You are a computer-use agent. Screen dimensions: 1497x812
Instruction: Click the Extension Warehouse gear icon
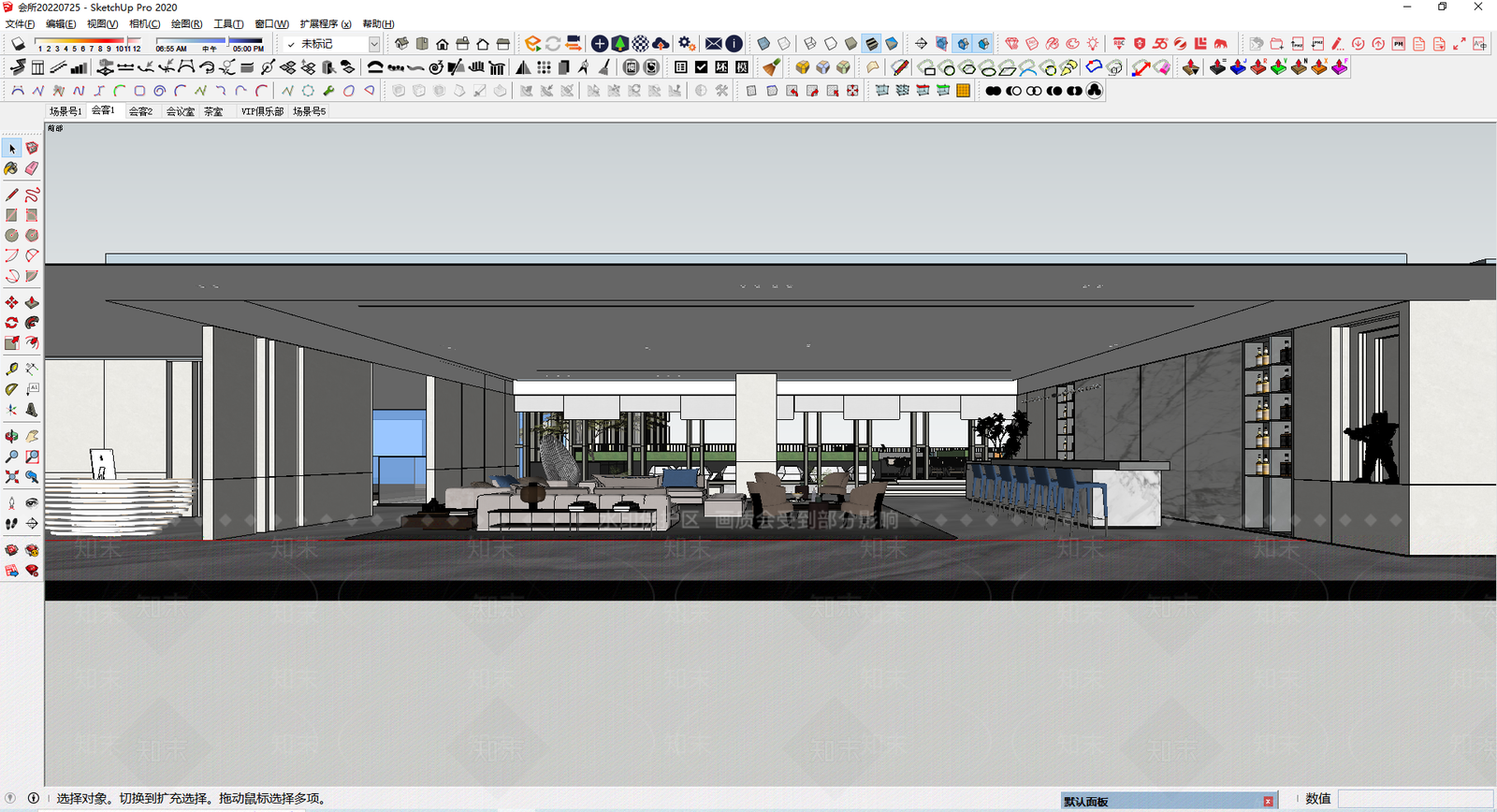click(687, 44)
